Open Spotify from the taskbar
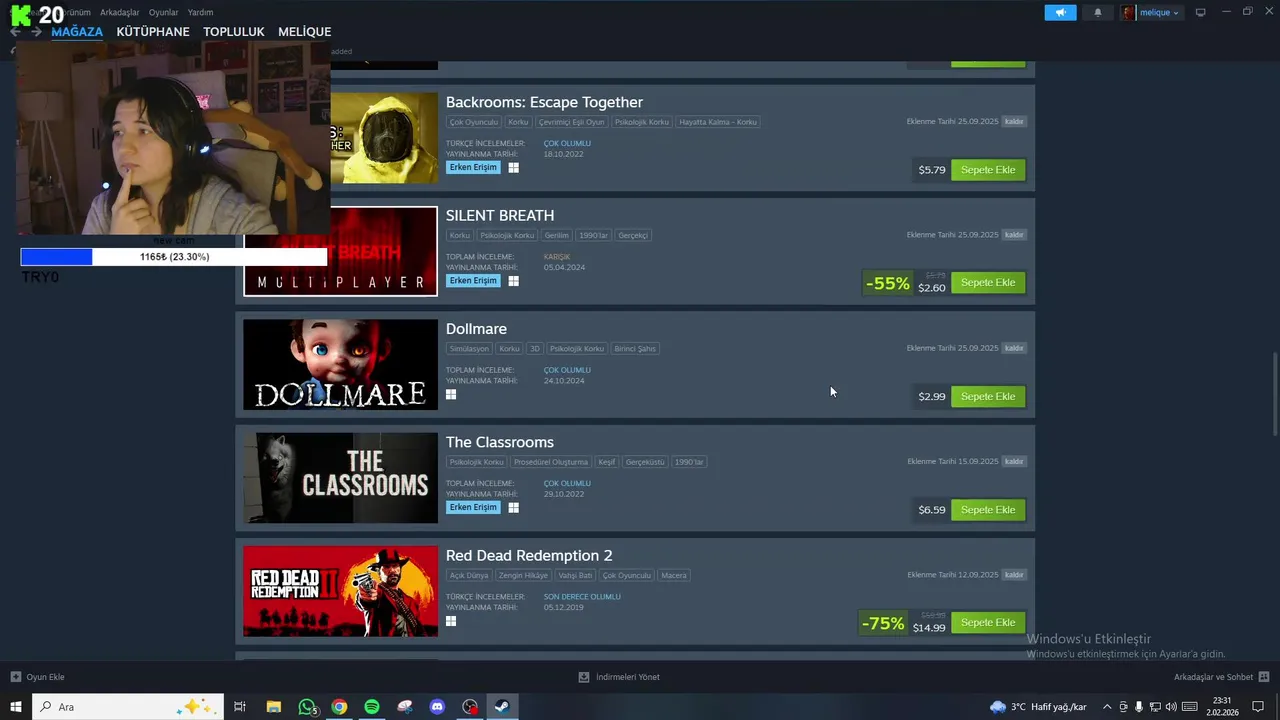 (372, 707)
